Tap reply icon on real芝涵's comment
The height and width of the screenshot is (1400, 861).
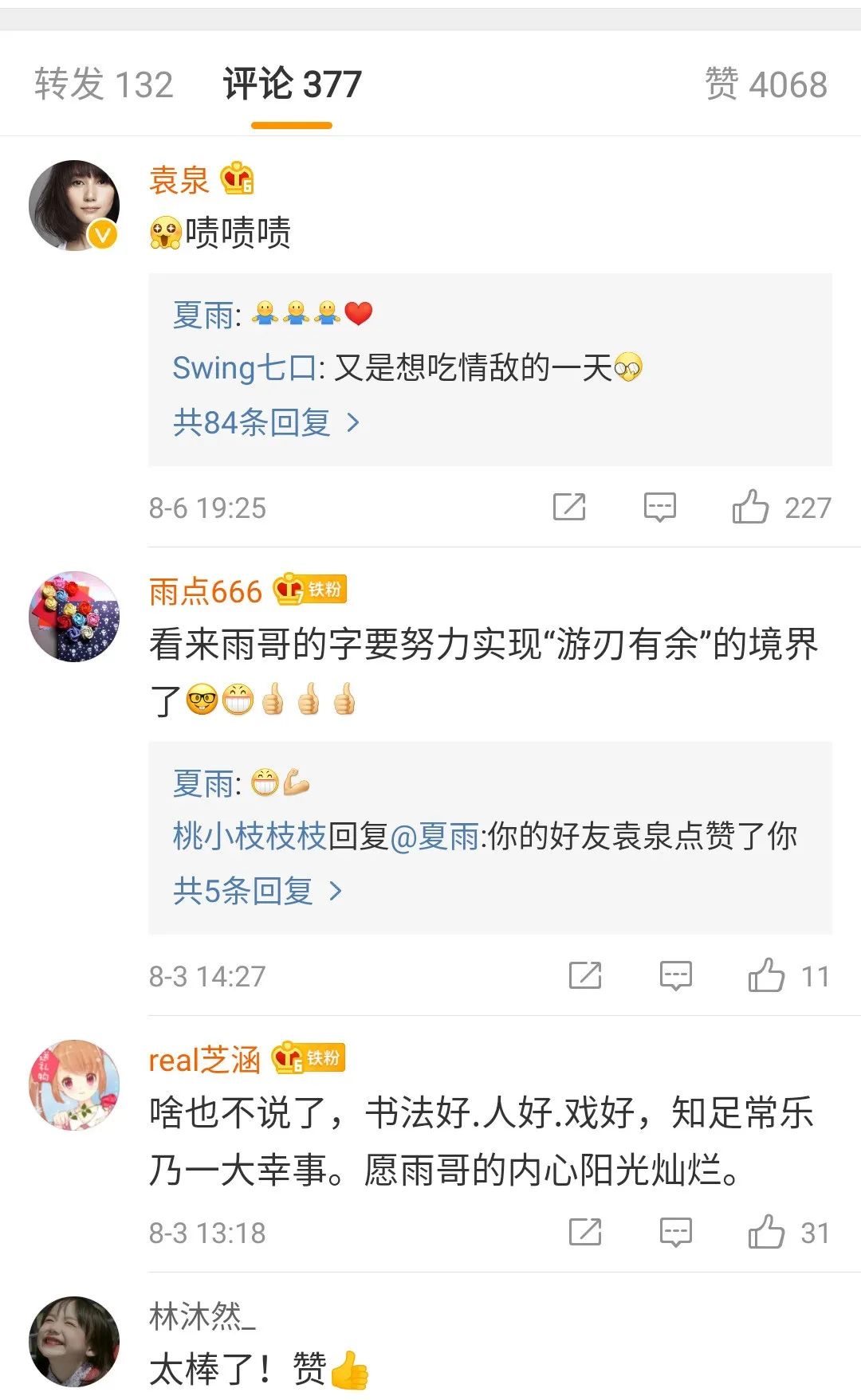[676, 1233]
